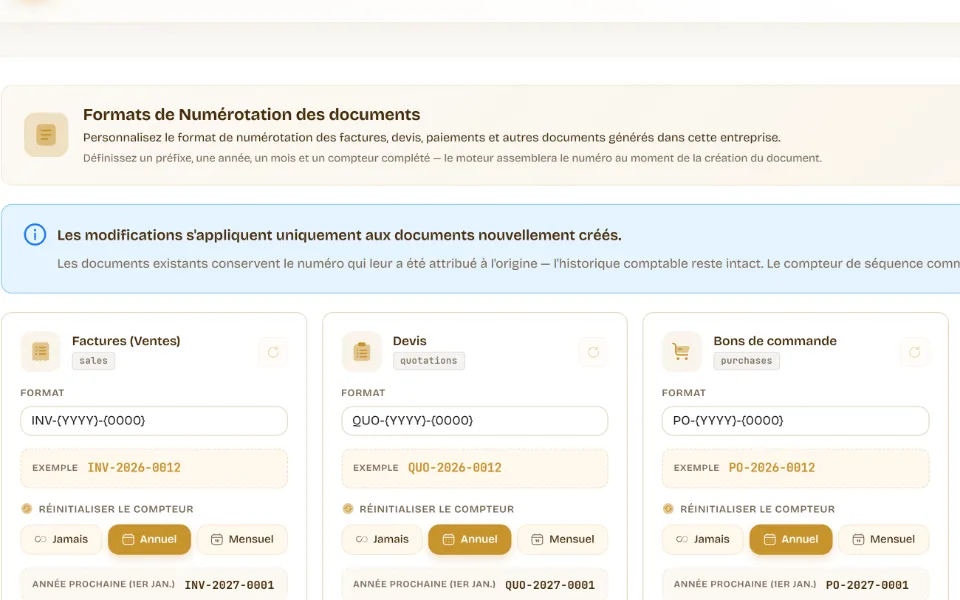Click next-year preview PO-2027-0001
Screen dimensions: 960x600
867,585
